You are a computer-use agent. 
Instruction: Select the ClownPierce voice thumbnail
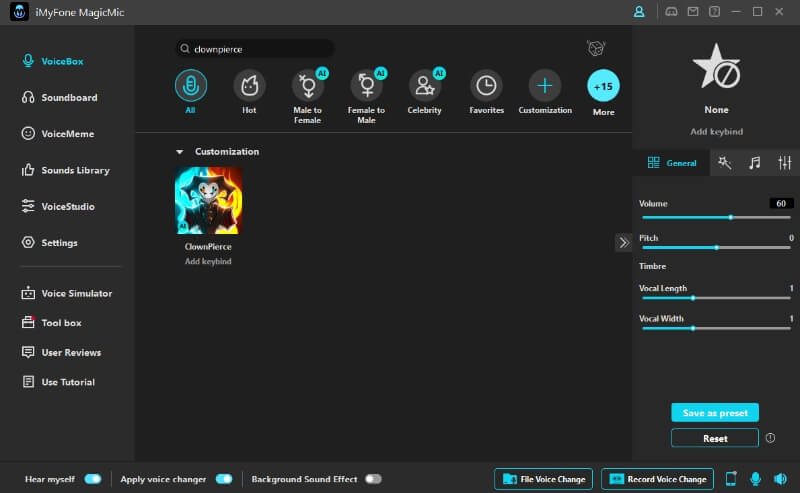point(209,201)
